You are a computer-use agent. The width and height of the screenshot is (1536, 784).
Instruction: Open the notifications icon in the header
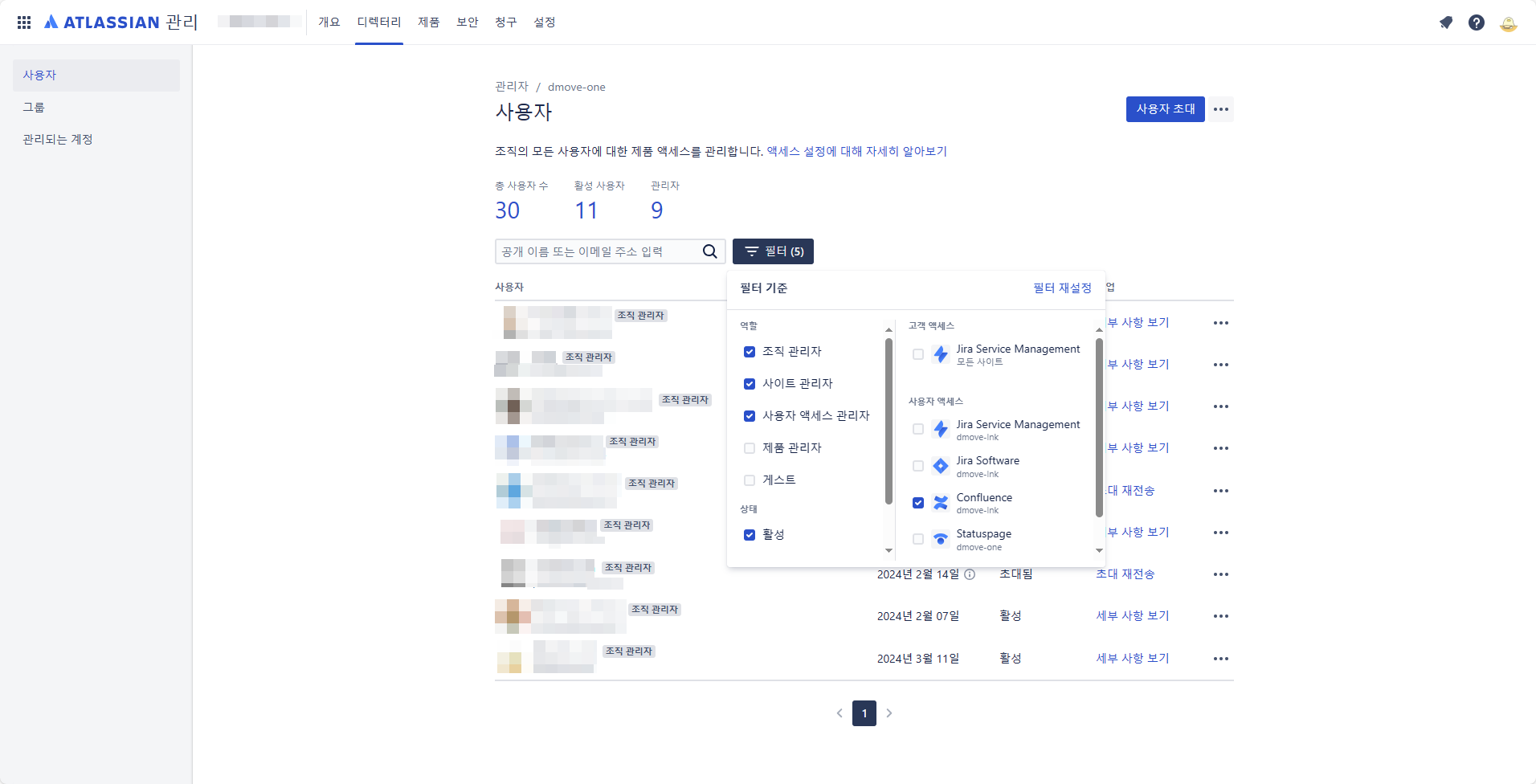(1446, 22)
